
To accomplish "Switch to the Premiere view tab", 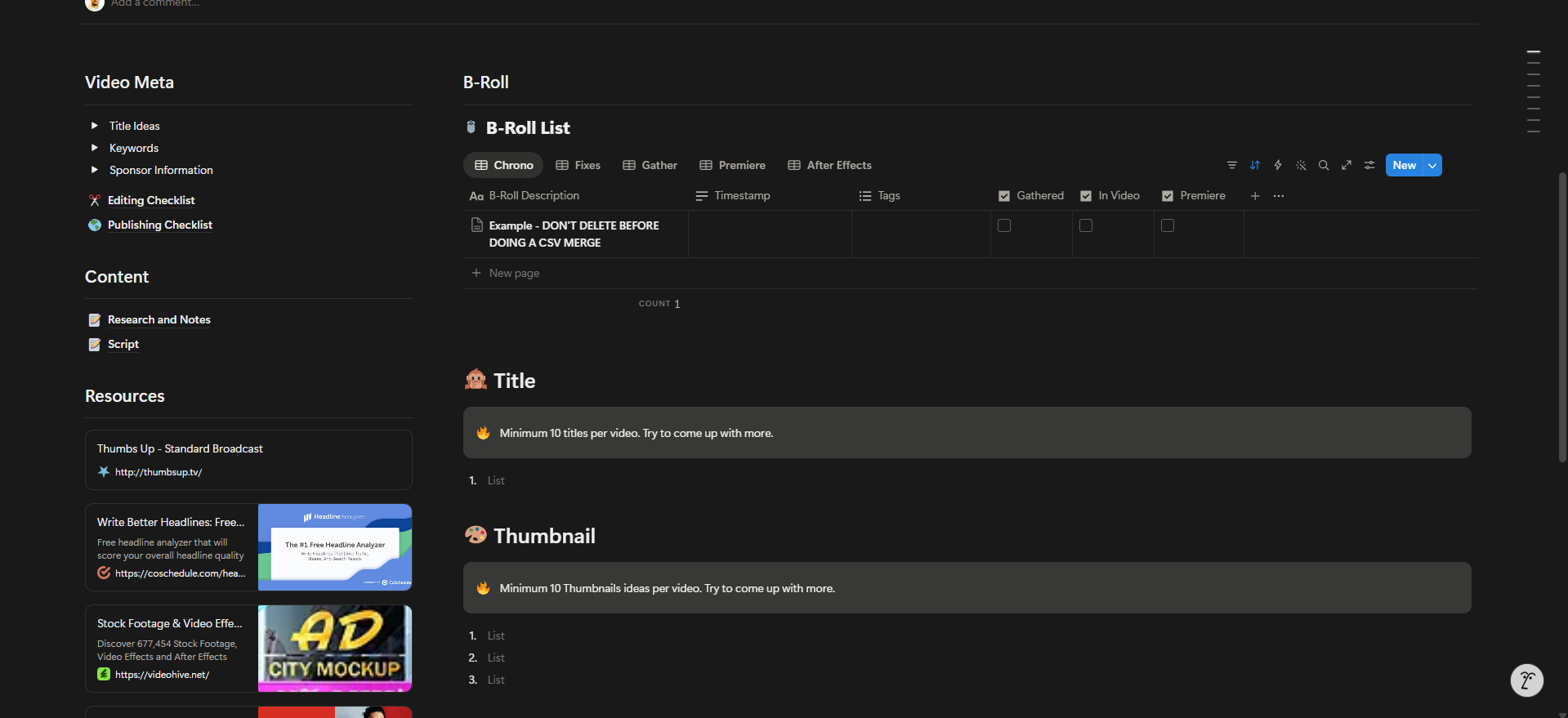I will pyautogui.click(x=732, y=165).
